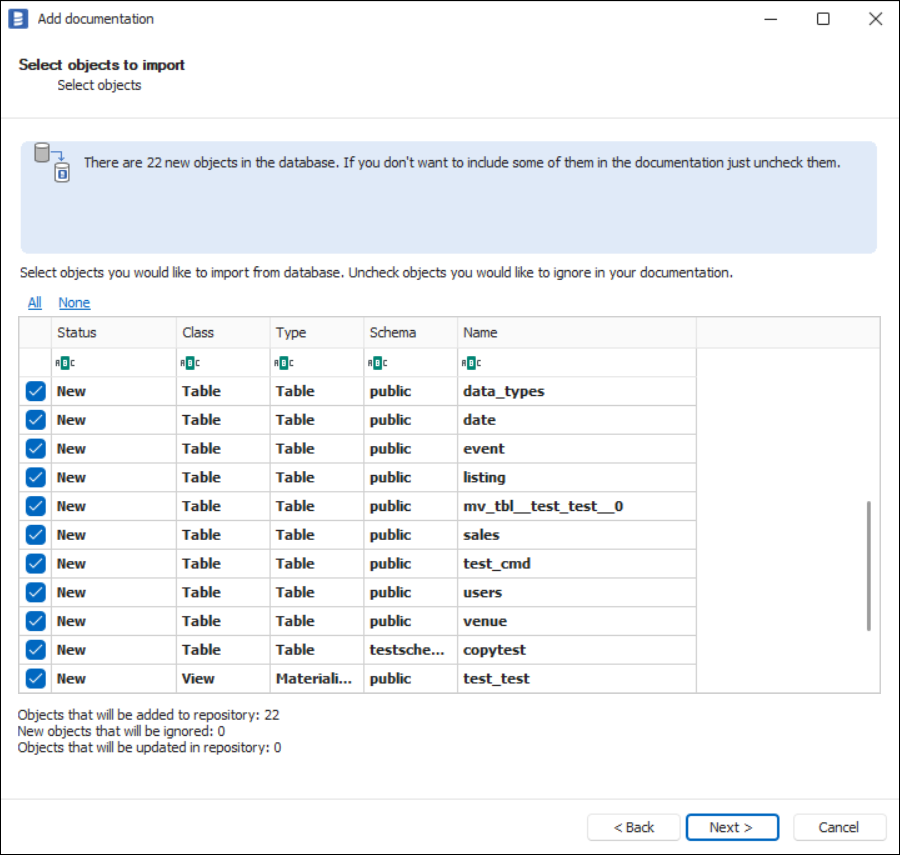Sort by the Class column header

click(x=223, y=332)
